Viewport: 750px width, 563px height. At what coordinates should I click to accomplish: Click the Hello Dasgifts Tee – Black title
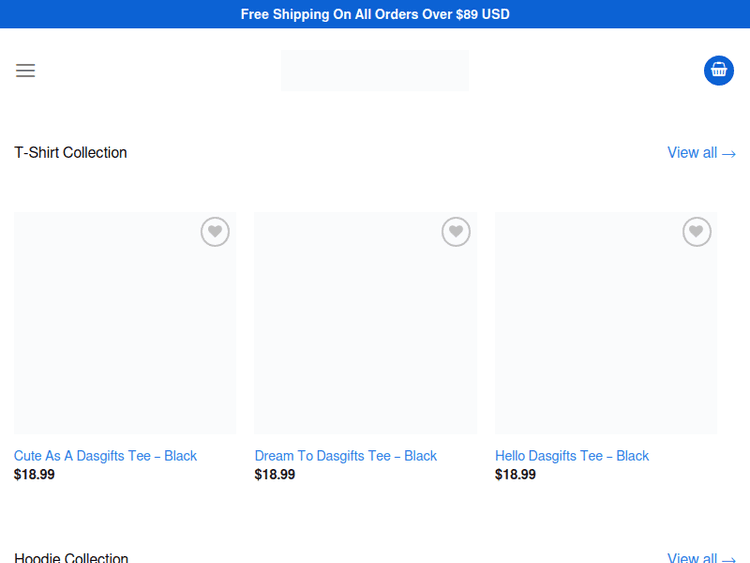572,456
